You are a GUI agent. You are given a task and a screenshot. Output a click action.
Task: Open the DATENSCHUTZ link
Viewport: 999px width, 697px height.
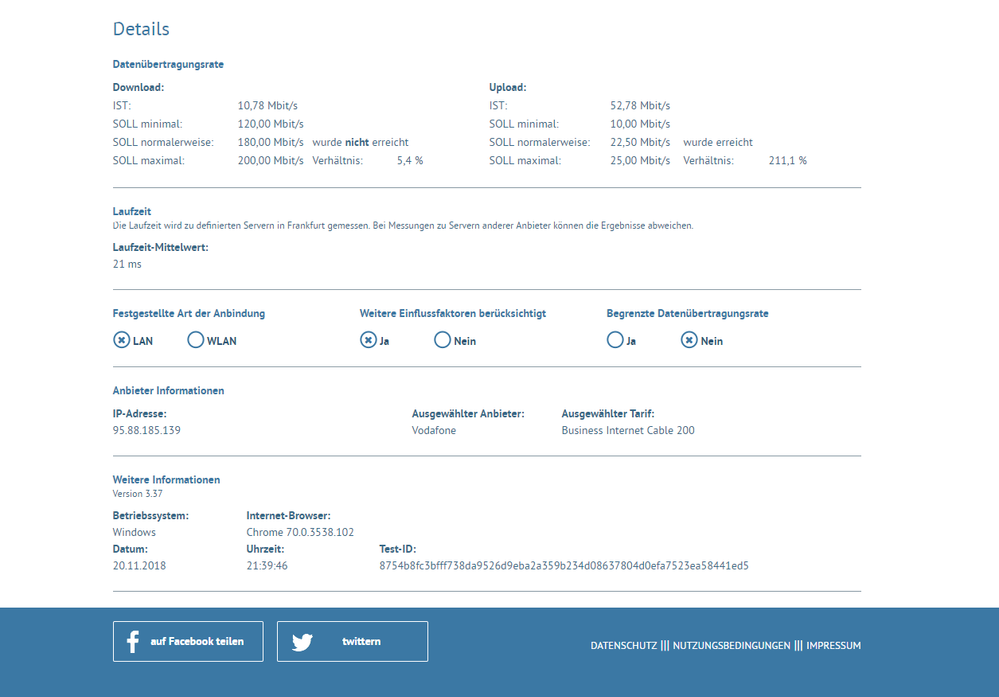[x=624, y=645]
